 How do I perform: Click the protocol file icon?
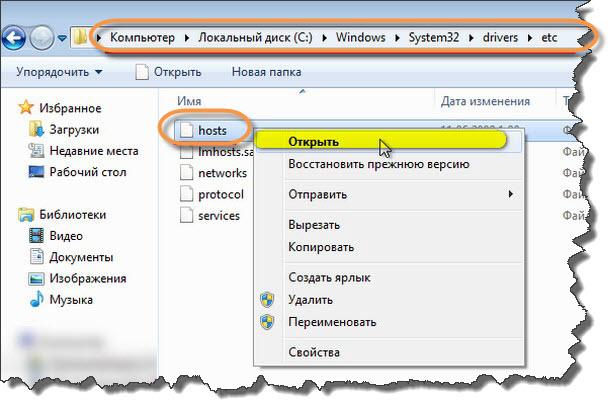(x=186, y=194)
